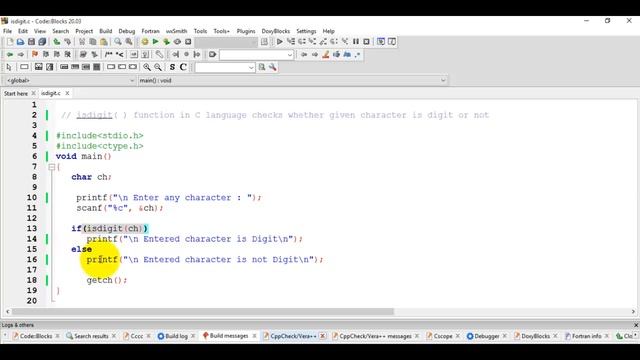The height and width of the screenshot is (360, 640).
Task: Click the code text "char ch;"
Action: tap(91, 177)
